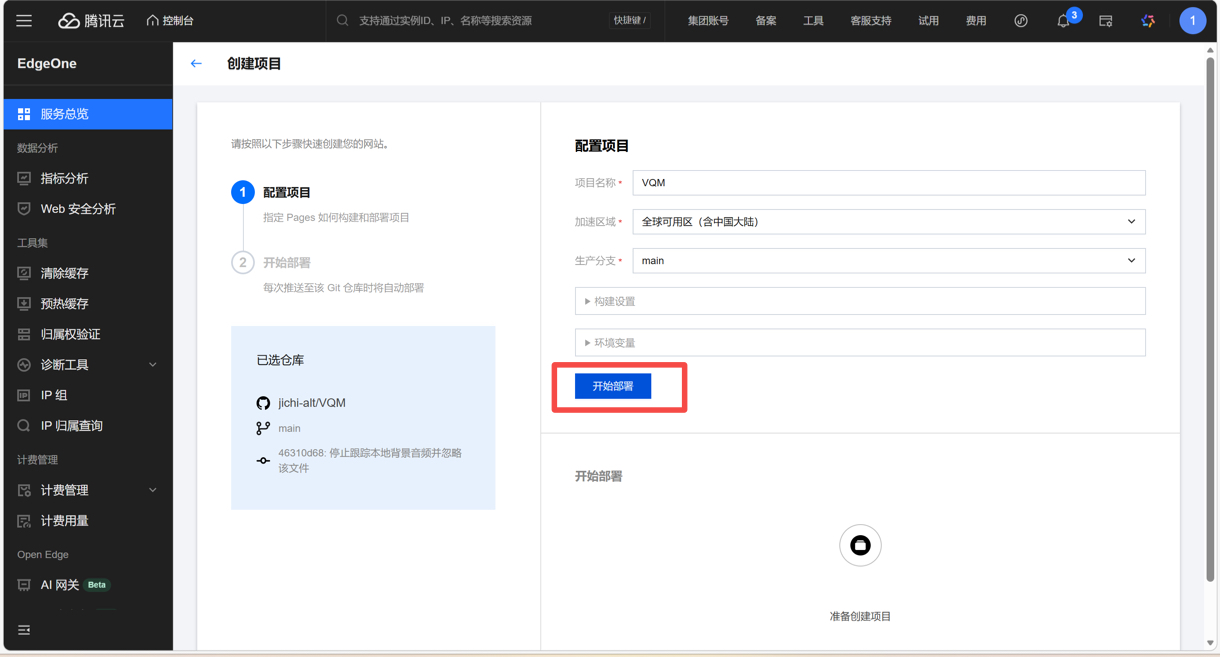Click the page vertical scrollbar
This screenshot has width=1221, height=657.
click(1210, 320)
